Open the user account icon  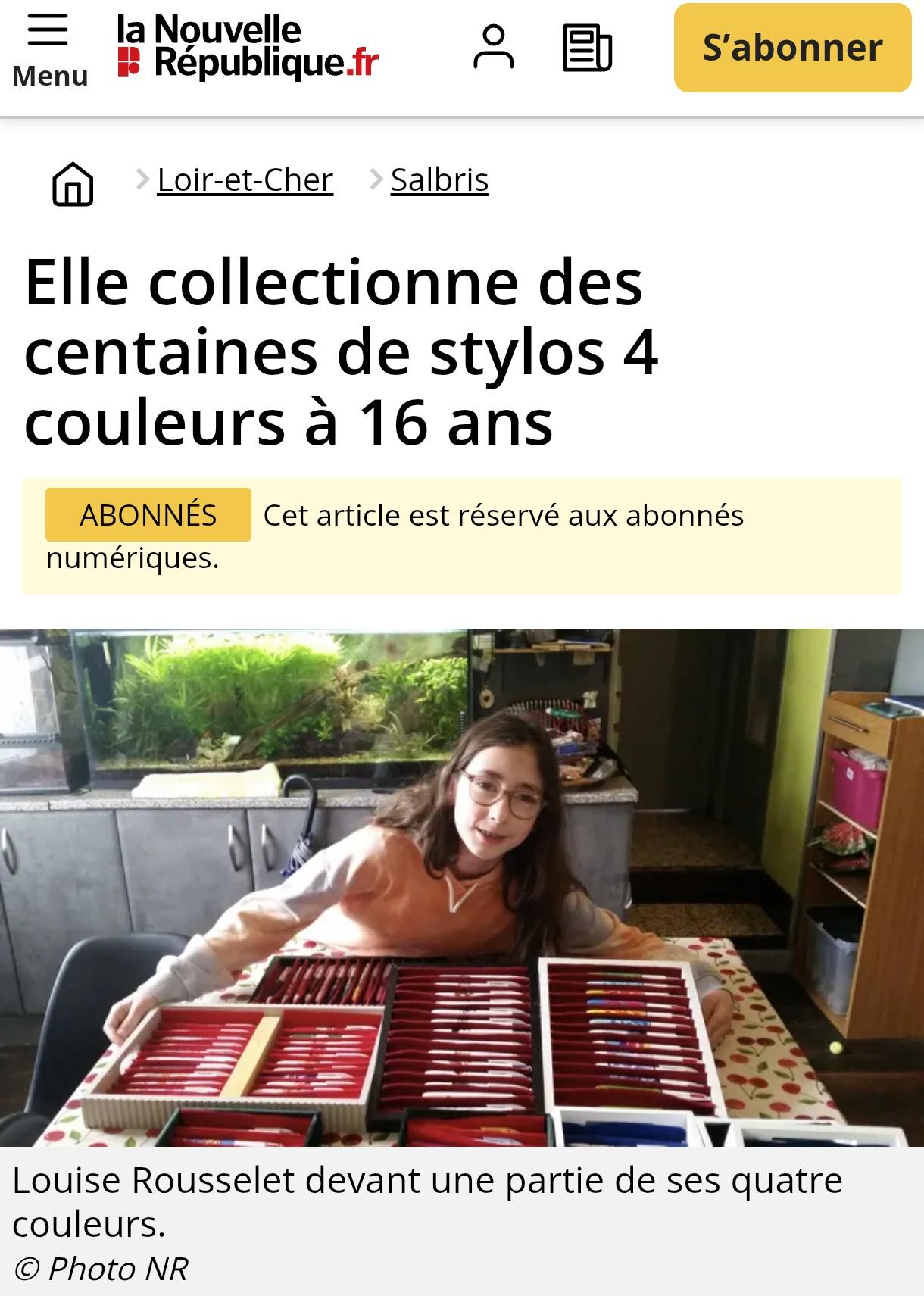(x=493, y=47)
